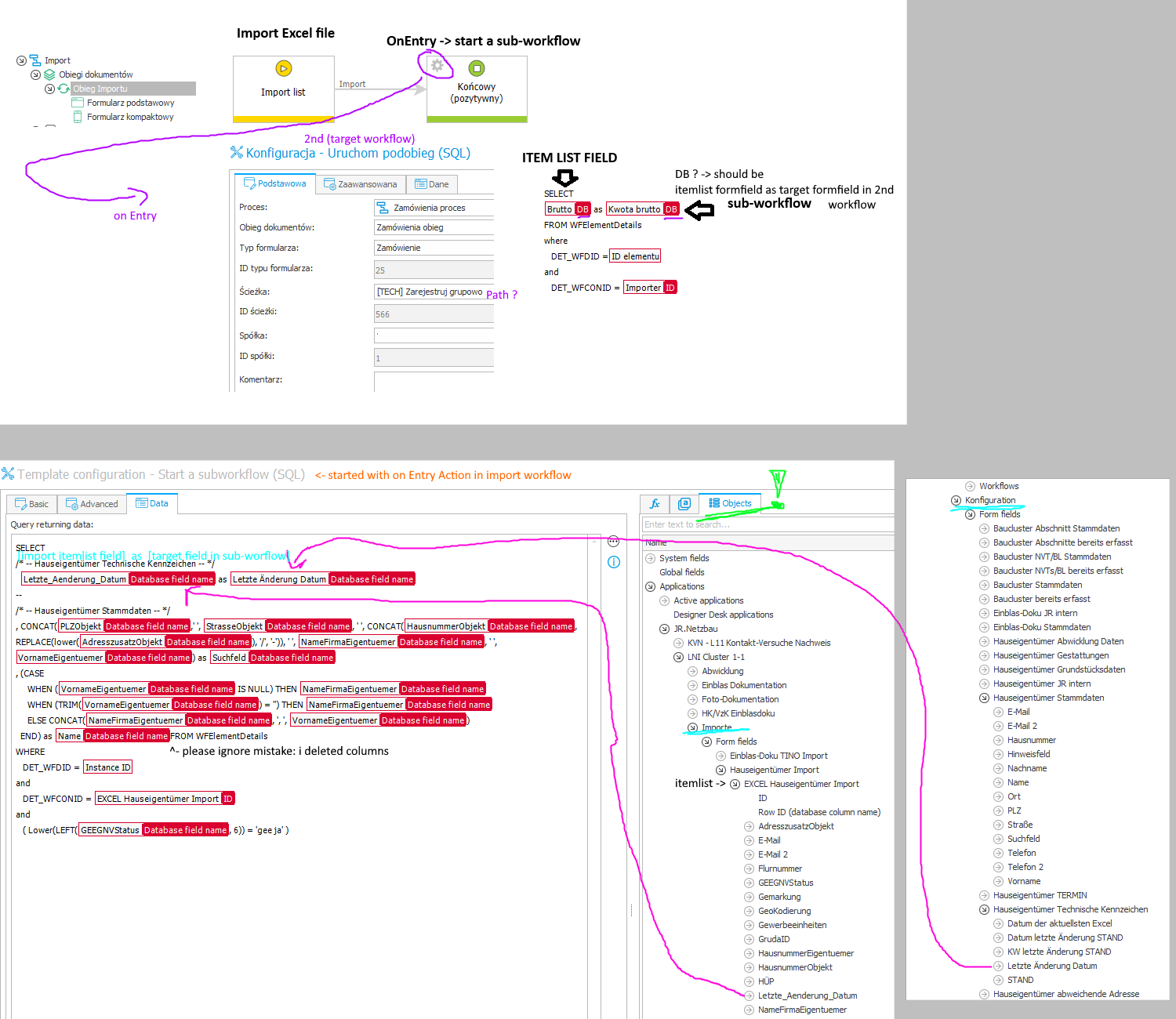The width and height of the screenshot is (1176, 1019).
Task: Switch to the Podstawowa tab
Action: click(274, 183)
